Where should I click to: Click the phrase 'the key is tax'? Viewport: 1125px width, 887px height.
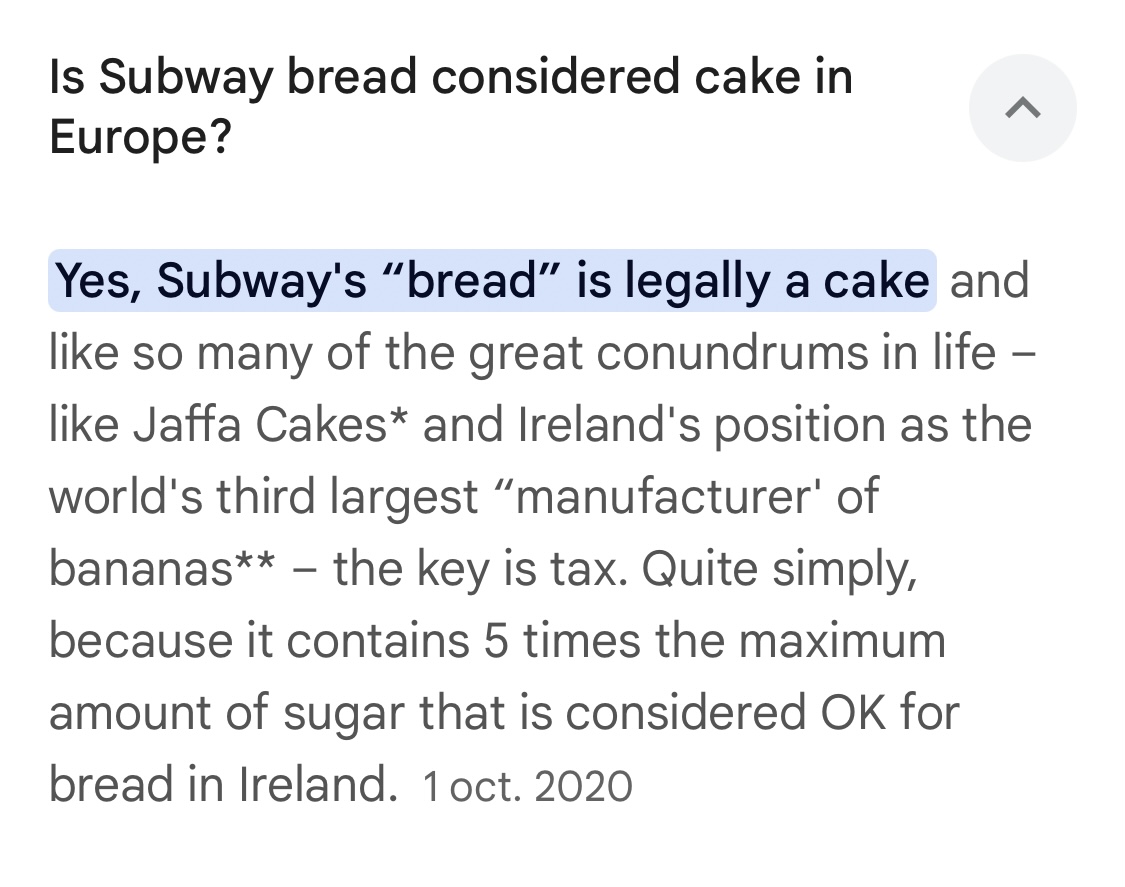(479, 568)
